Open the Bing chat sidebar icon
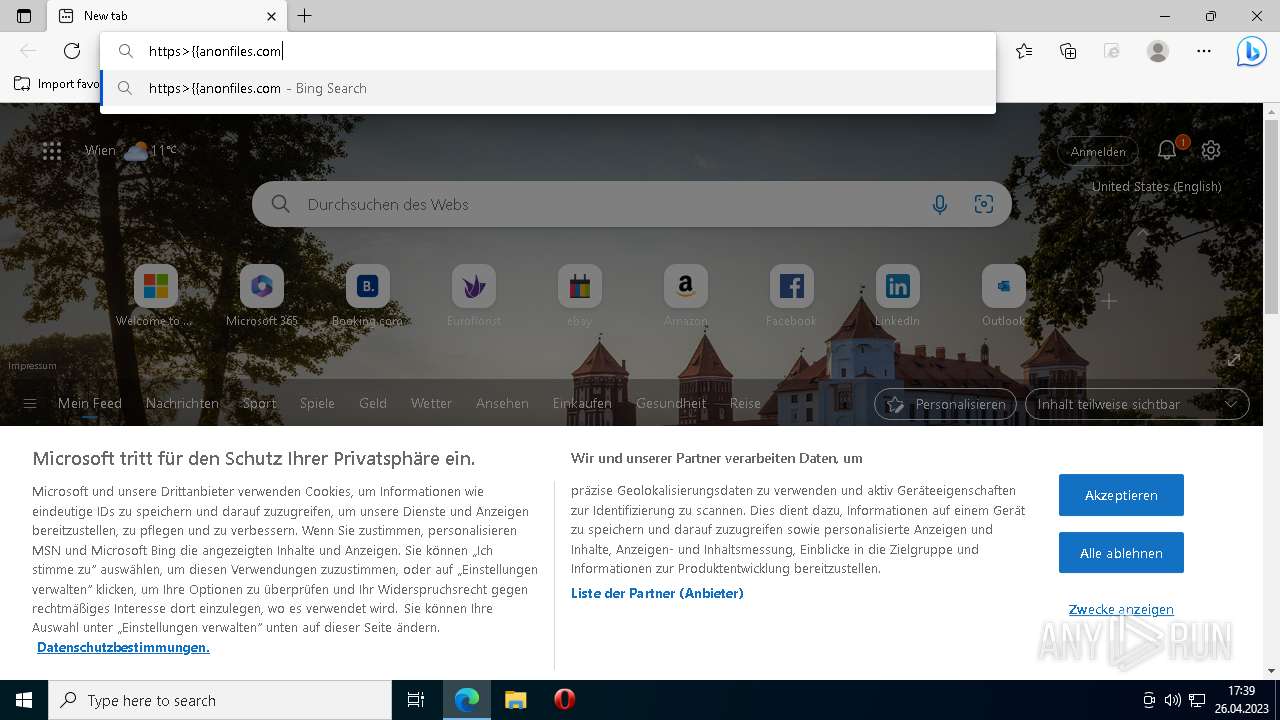The width and height of the screenshot is (1280, 720). (1251, 51)
